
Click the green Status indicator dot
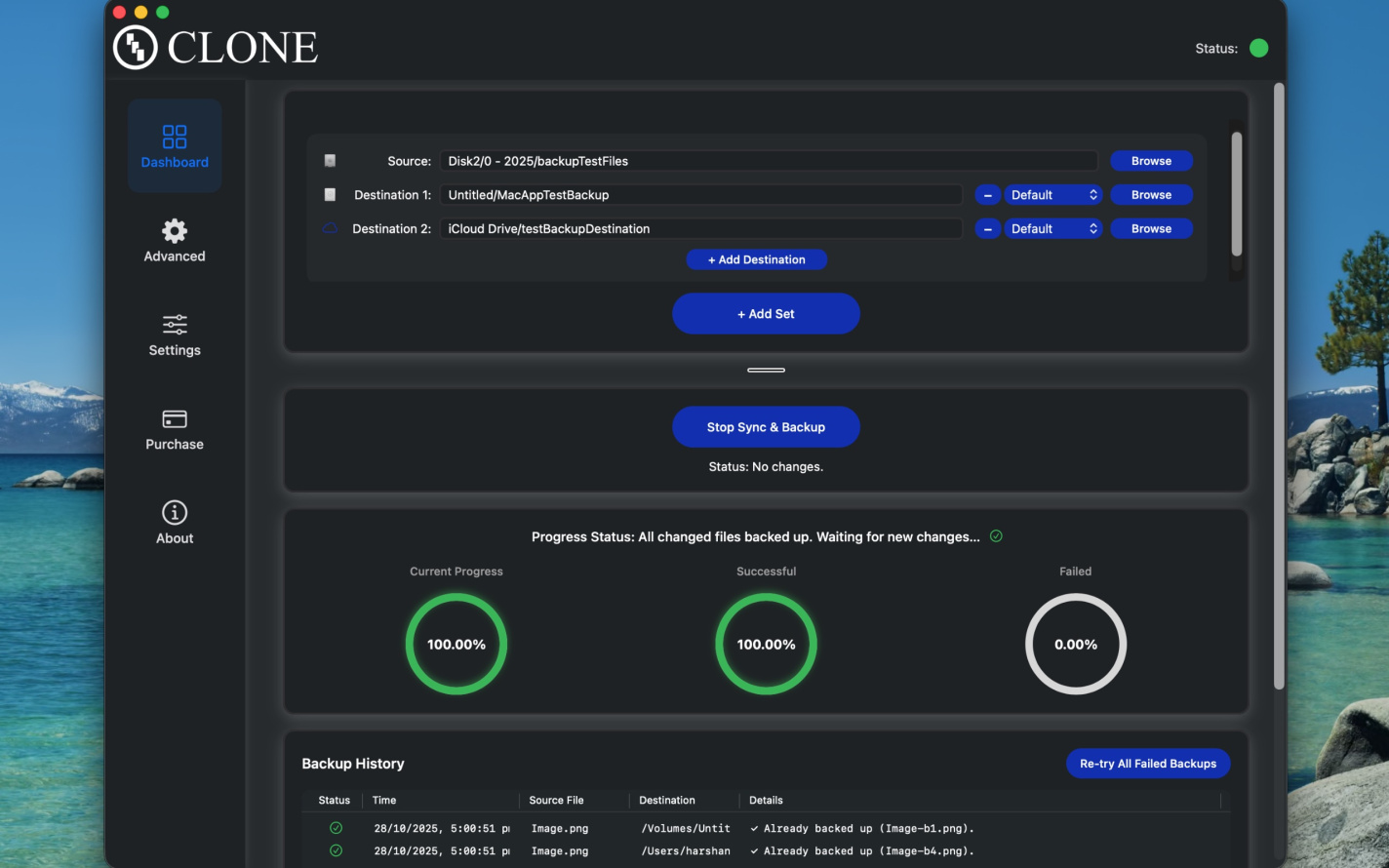[x=1258, y=48]
